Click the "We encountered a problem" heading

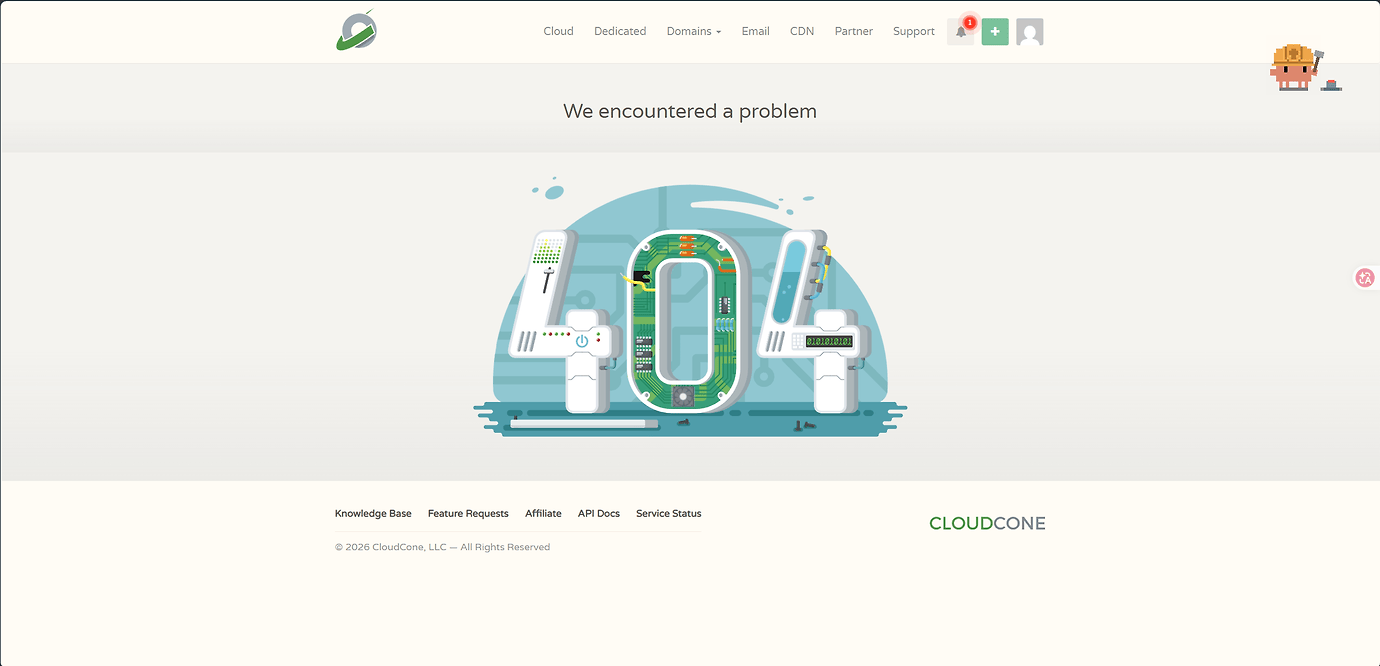(x=690, y=111)
